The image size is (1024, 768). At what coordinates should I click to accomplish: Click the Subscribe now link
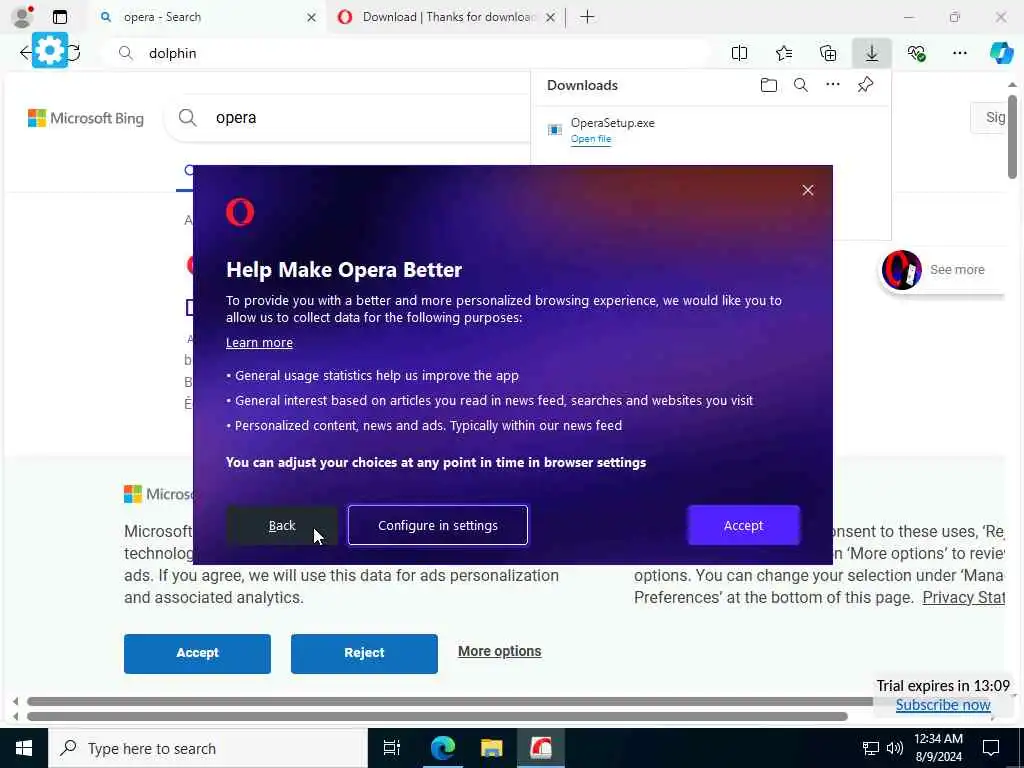click(x=942, y=705)
